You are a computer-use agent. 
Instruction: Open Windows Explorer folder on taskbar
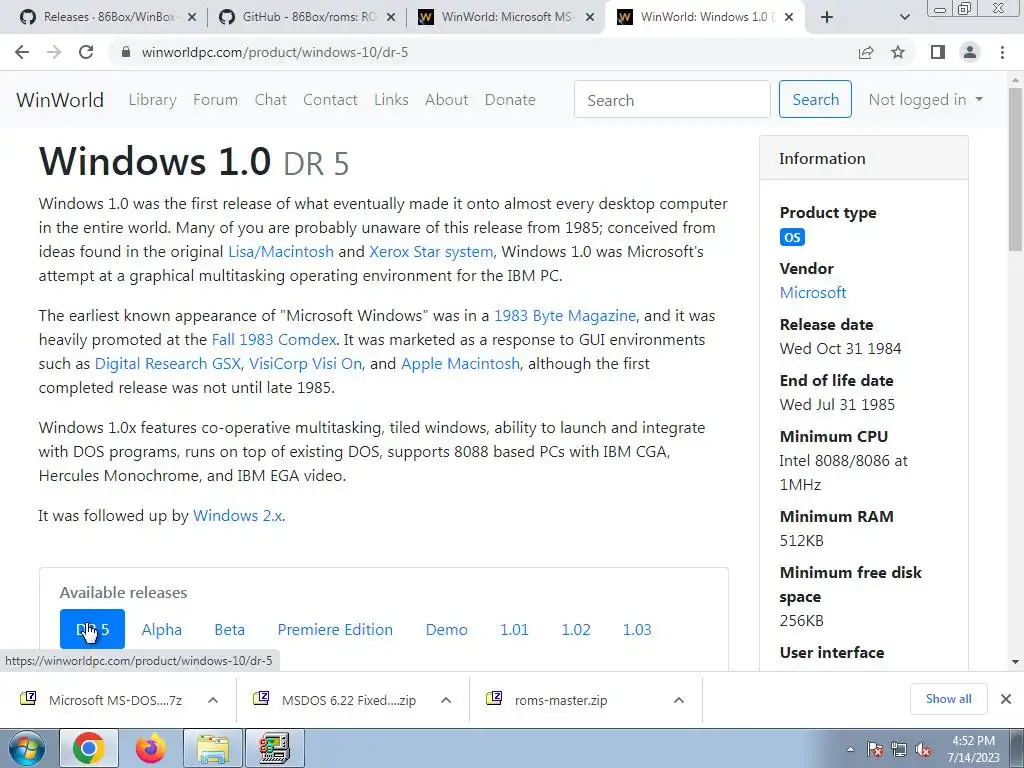point(213,748)
